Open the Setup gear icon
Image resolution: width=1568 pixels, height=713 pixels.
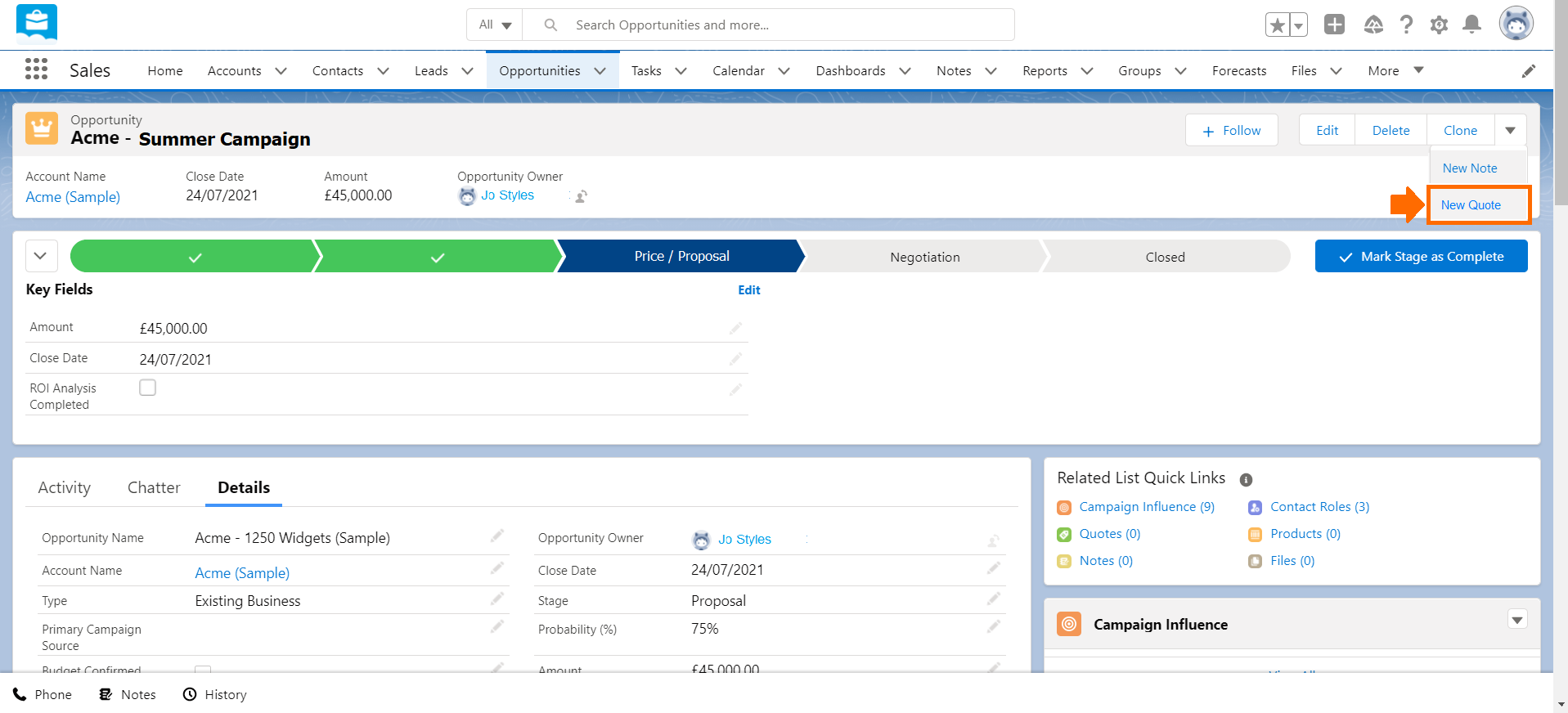(x=1439, y=25)
